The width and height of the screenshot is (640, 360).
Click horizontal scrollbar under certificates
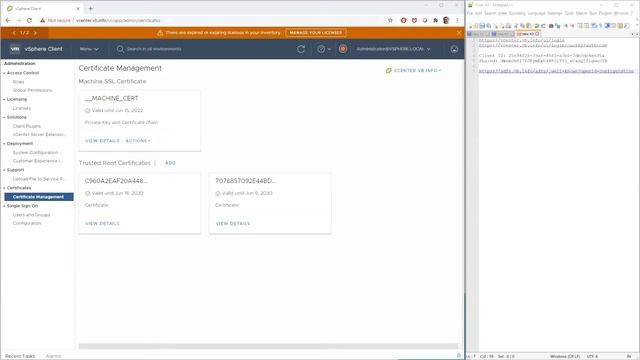268,346
